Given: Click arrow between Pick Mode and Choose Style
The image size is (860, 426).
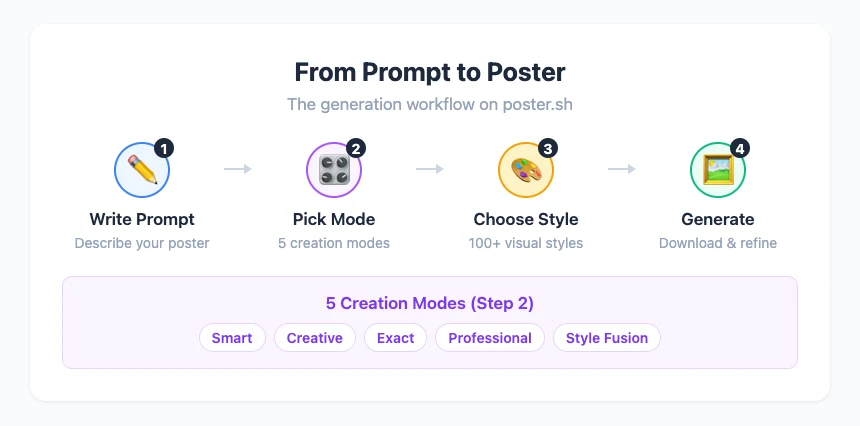Looking at the screenshot, I should tap(429, 169).
